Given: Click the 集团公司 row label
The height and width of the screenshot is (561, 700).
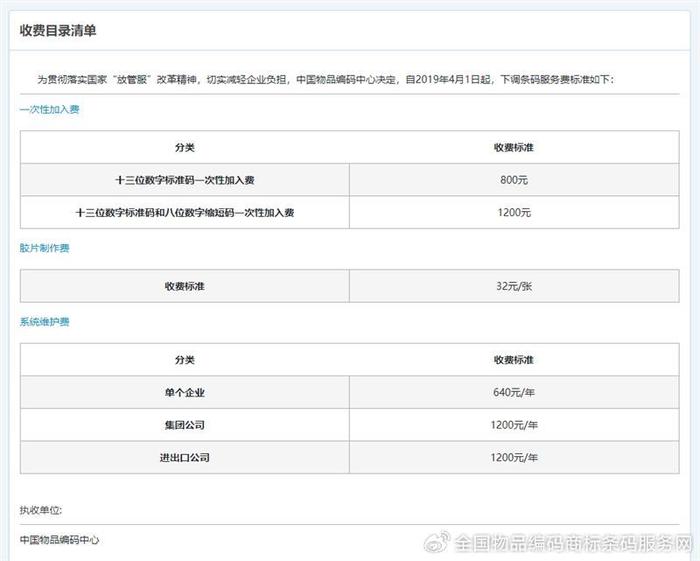Looking at the screenshot, I should [x=185, y=425].
